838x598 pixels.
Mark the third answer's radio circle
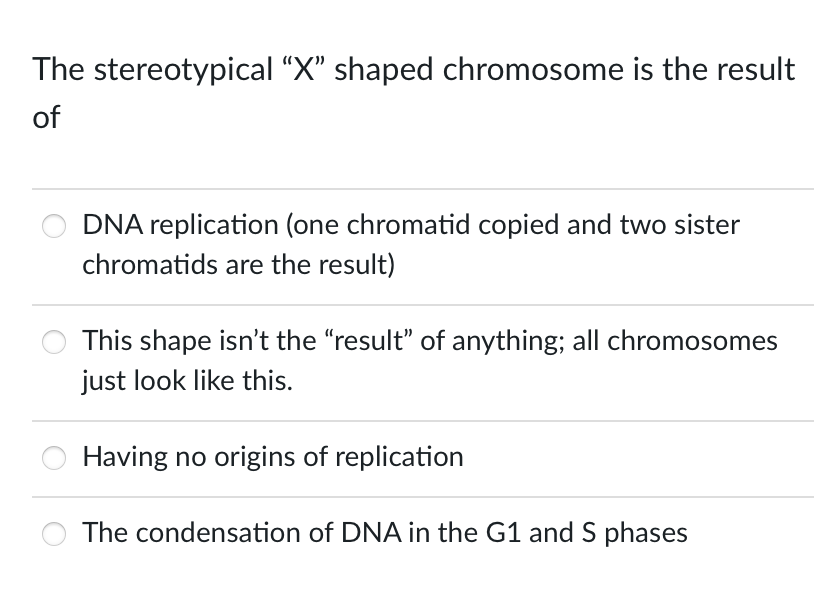[54, 458]
